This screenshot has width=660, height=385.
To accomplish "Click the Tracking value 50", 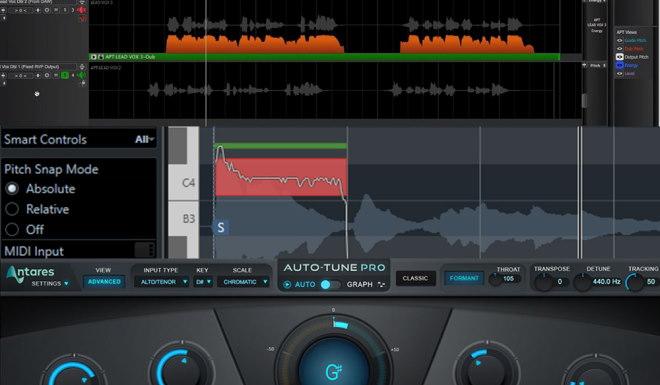I will coord(651,281).
